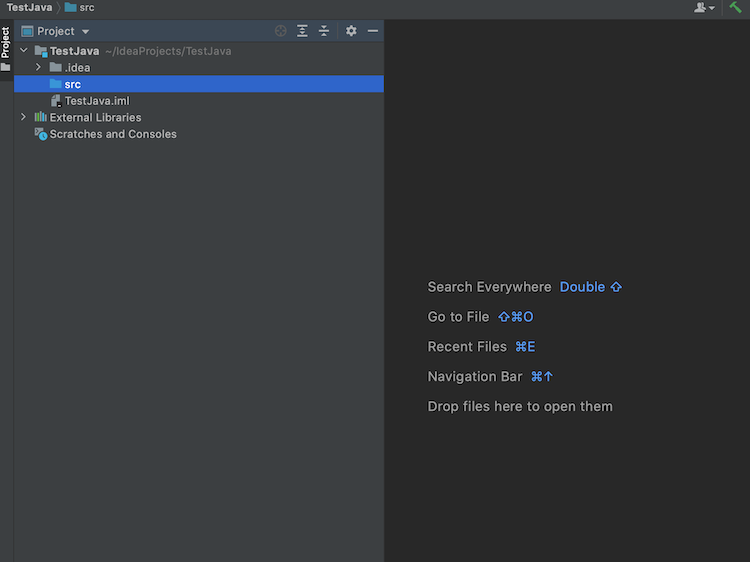
Task: Click src folder icon in navigation breadcrumb
Action: coord(70,7)
